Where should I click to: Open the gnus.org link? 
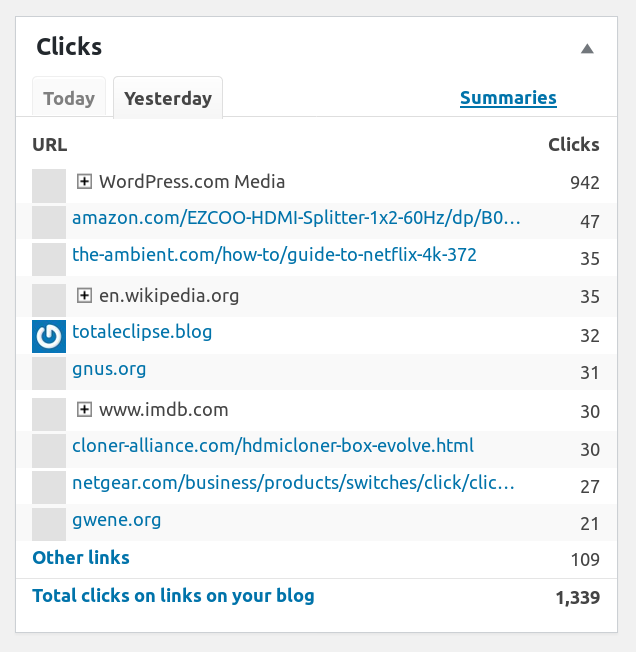109,369
